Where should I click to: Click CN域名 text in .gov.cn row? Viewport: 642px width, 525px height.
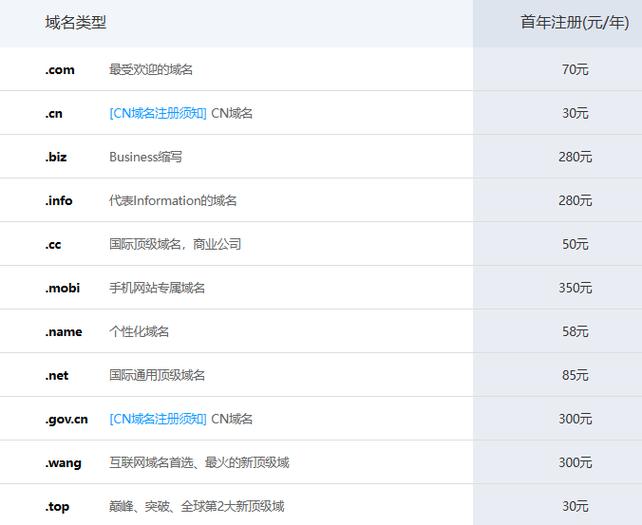pos(232,419)
